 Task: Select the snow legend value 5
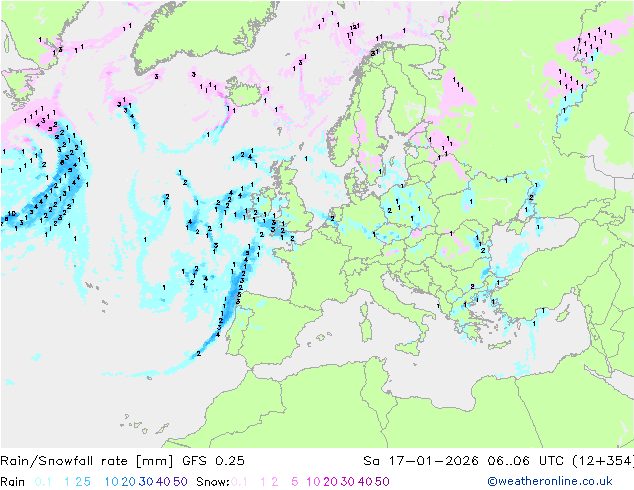(294, 482)
